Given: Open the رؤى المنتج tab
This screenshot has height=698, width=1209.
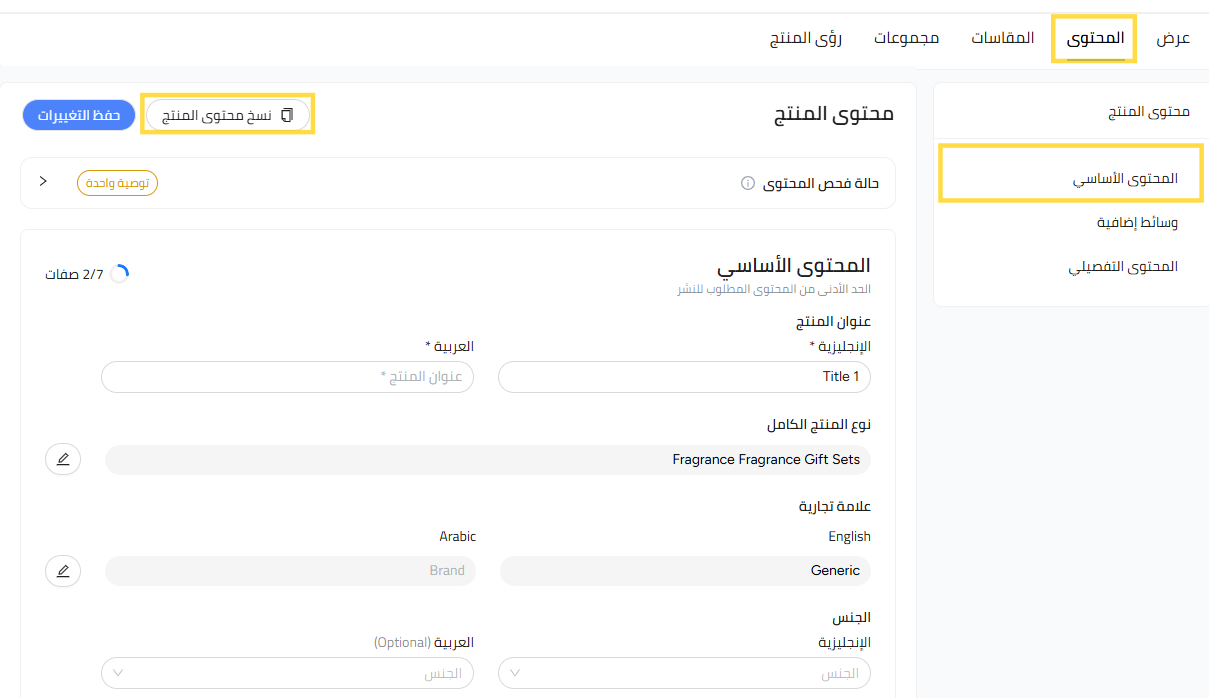Looking at the screenshot, I should pyautogui.click(x=805, y=39).
